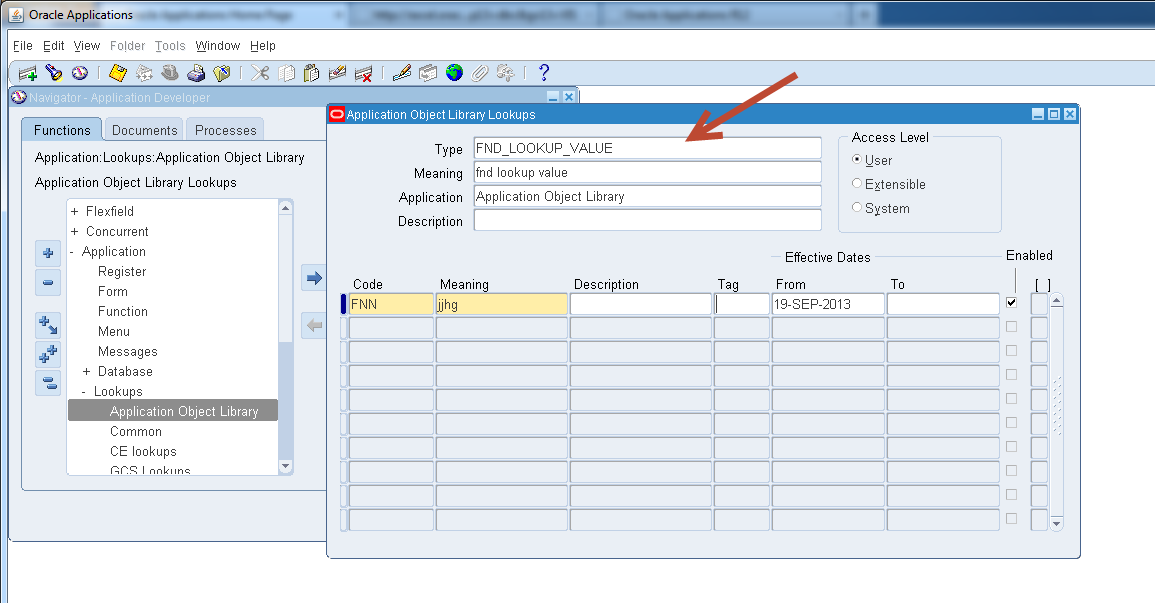The width and height of the screenshot is (1155, 603).
Task: Open the Window menu
Action: (218, 46)
